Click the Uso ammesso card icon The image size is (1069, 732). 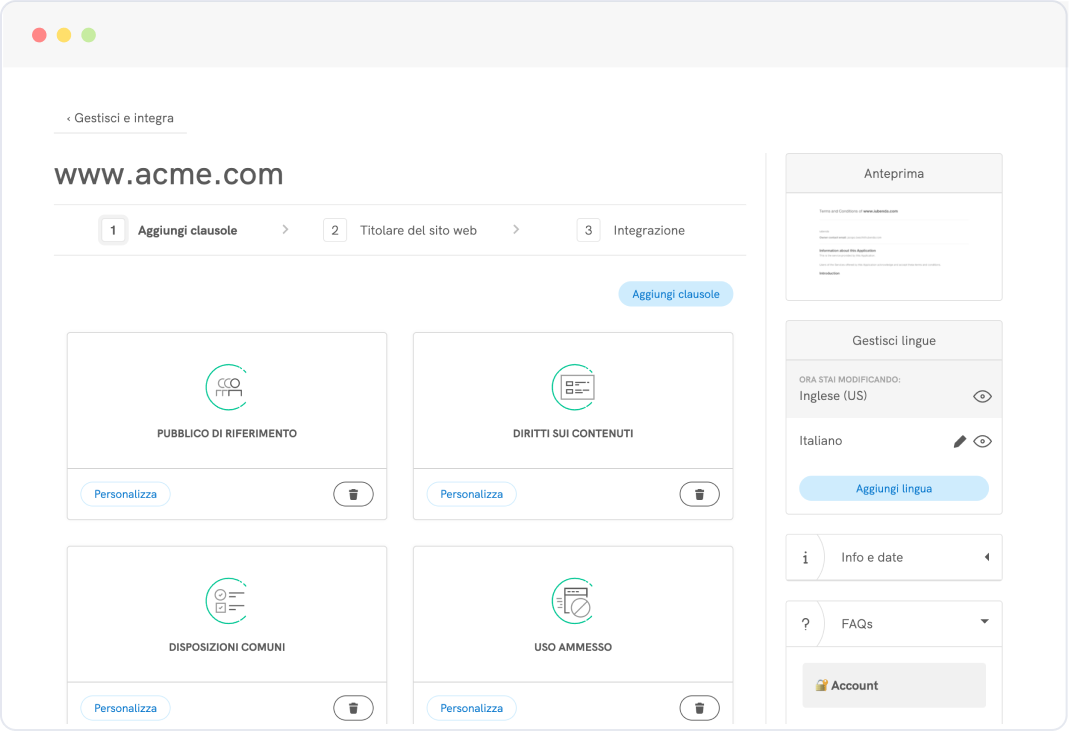point(574,601)
